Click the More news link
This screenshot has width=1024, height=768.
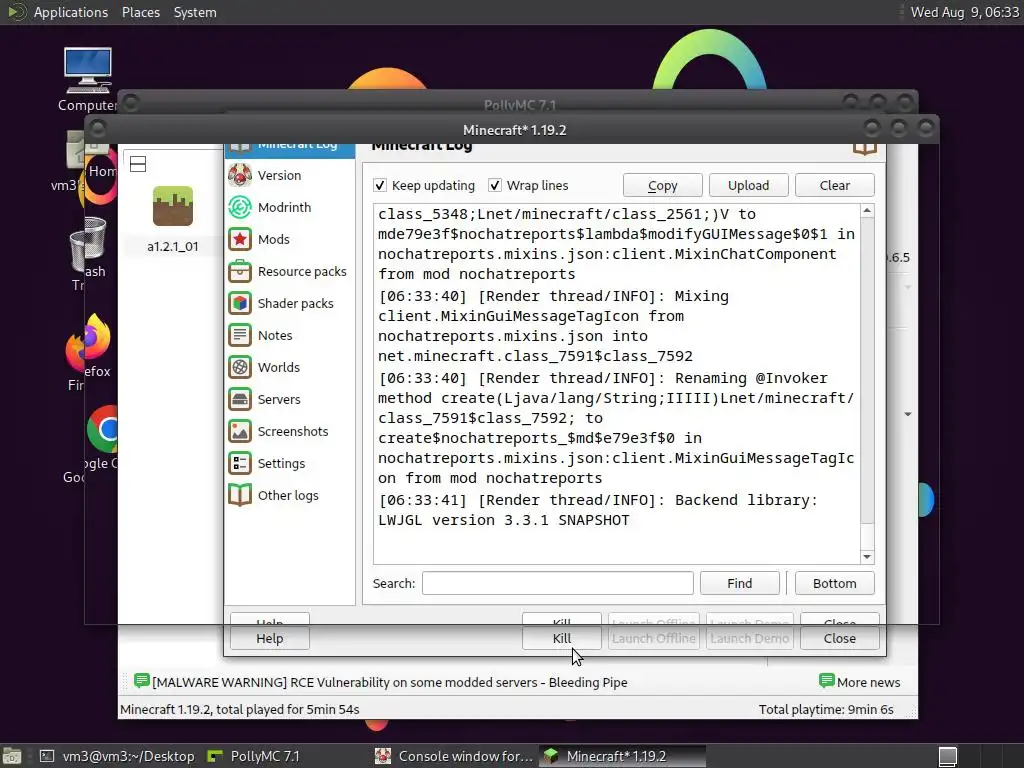point(869,682)
